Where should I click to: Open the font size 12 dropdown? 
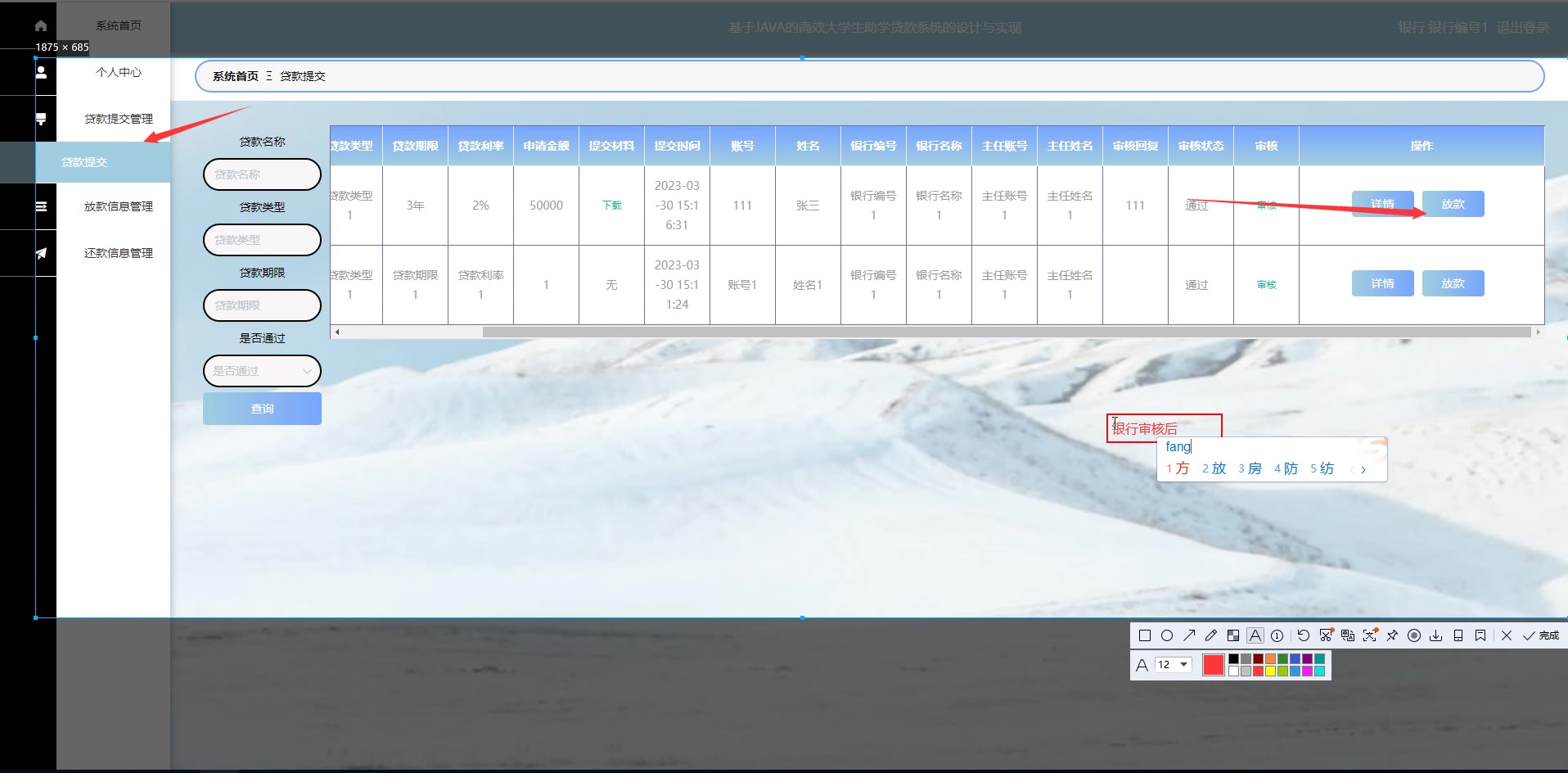point(1174,665)
